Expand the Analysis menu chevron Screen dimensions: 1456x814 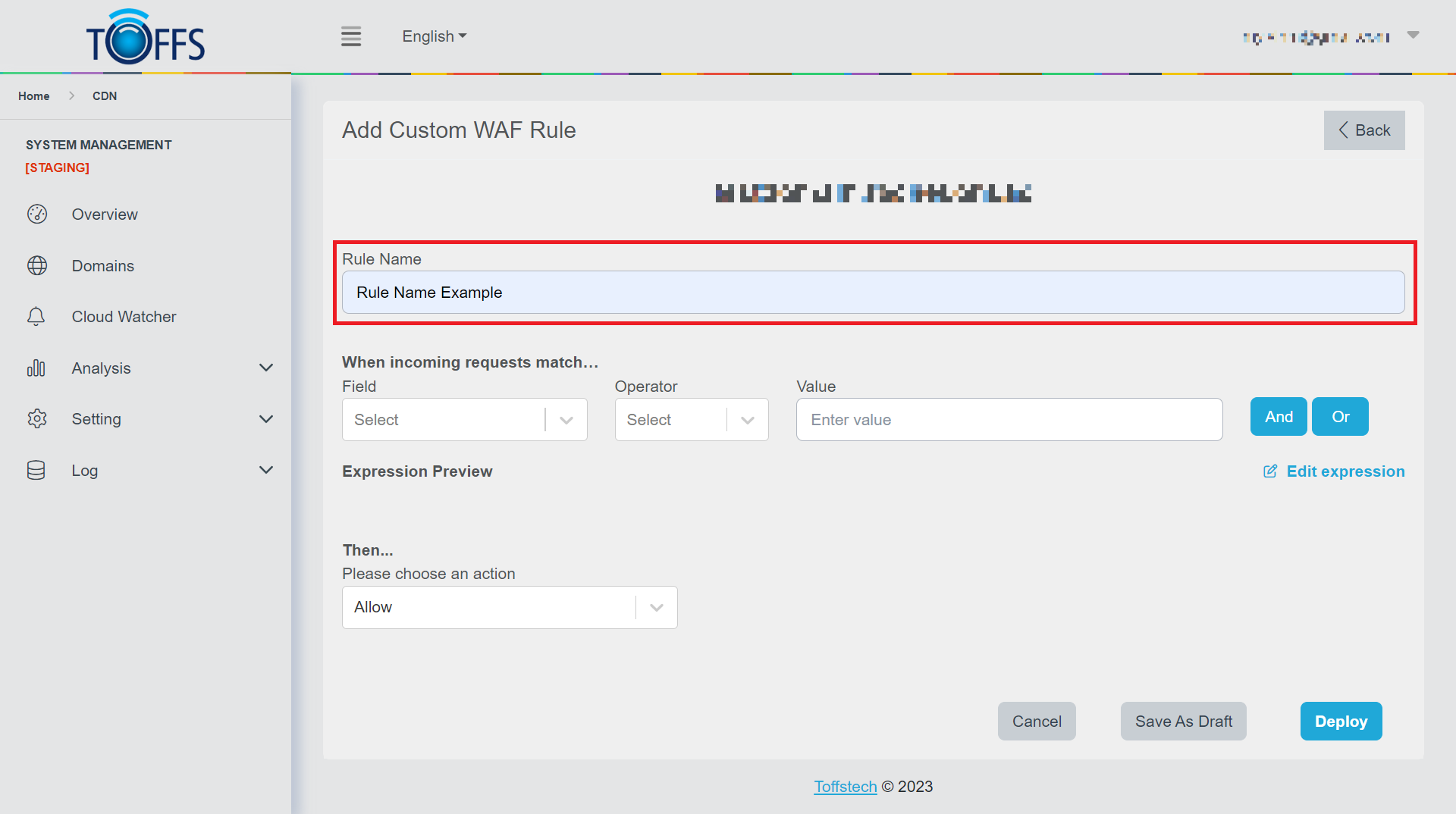point(266,368)
